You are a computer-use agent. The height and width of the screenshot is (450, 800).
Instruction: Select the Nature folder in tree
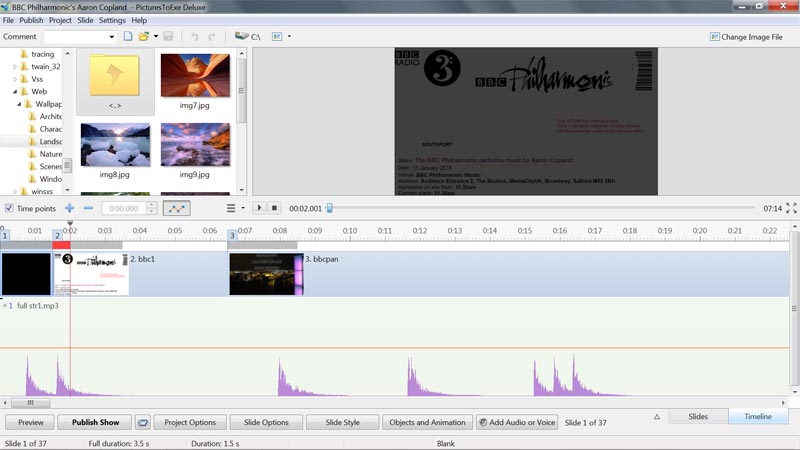45,154
